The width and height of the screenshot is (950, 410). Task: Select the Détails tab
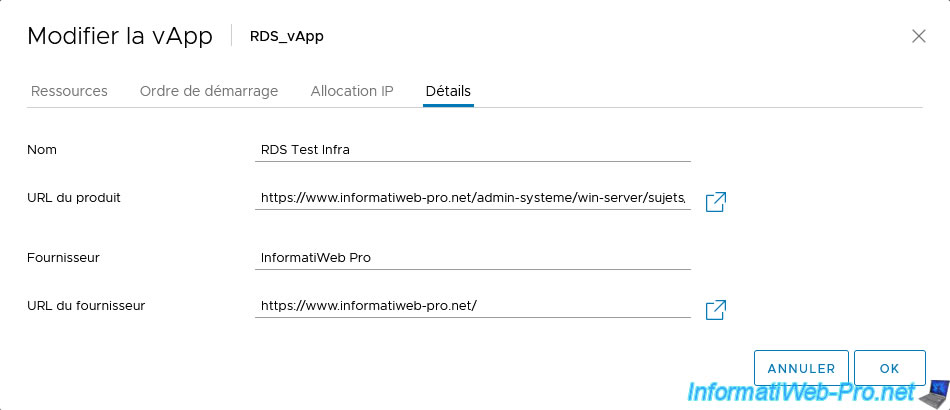click(x=448, y=91)
